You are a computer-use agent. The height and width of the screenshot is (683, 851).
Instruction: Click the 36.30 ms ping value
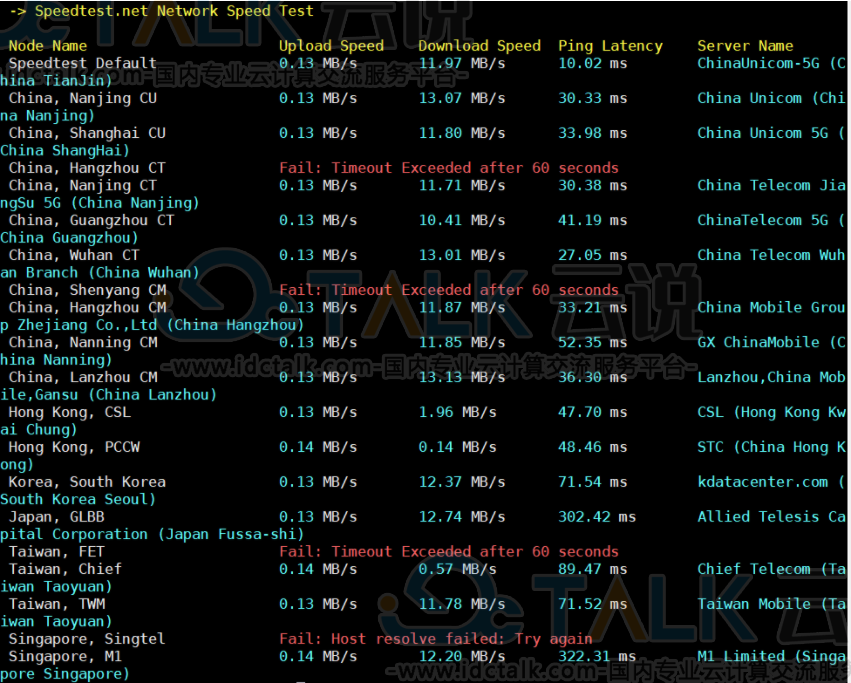pyautogui.click(x=593, y=377)
